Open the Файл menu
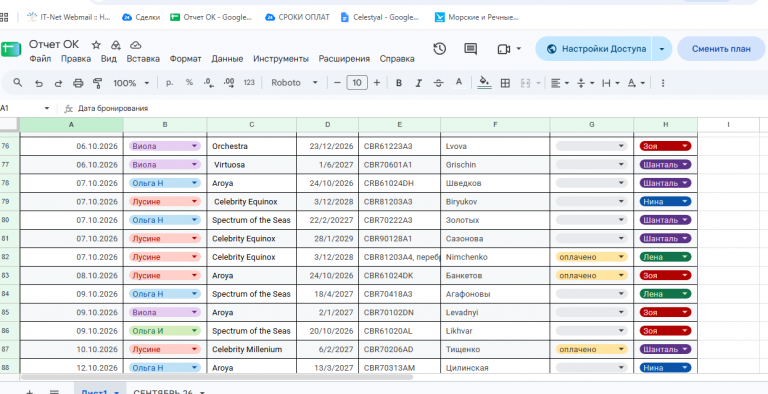Screen dimensions: 768x394 coord(40,59)
